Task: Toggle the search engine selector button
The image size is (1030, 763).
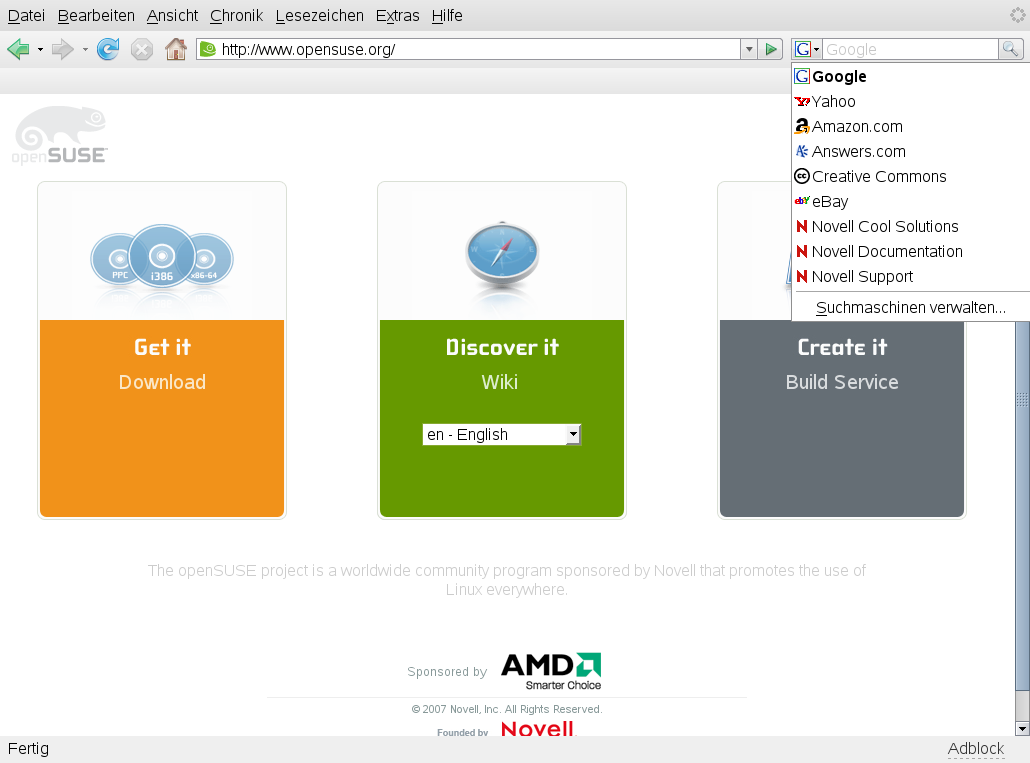Action: pos(807,49)
